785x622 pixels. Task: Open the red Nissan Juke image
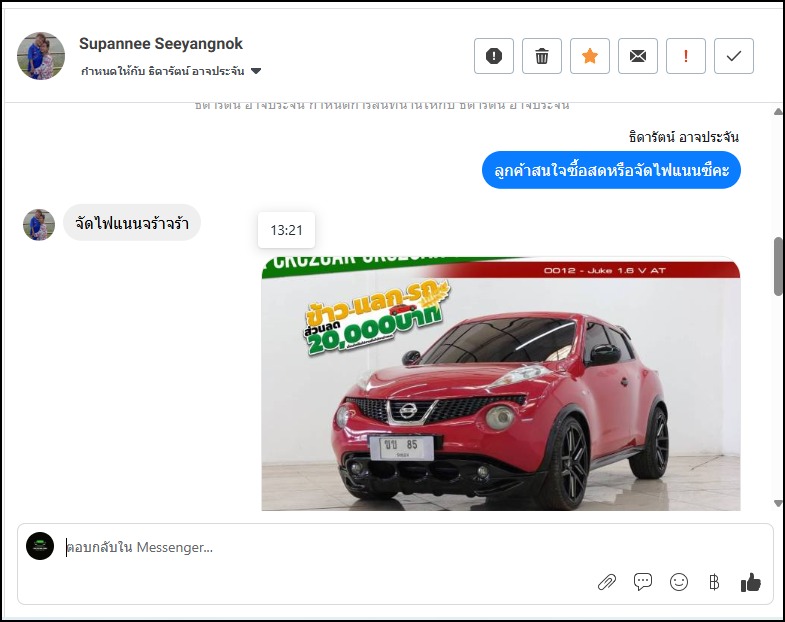[501, 384]
